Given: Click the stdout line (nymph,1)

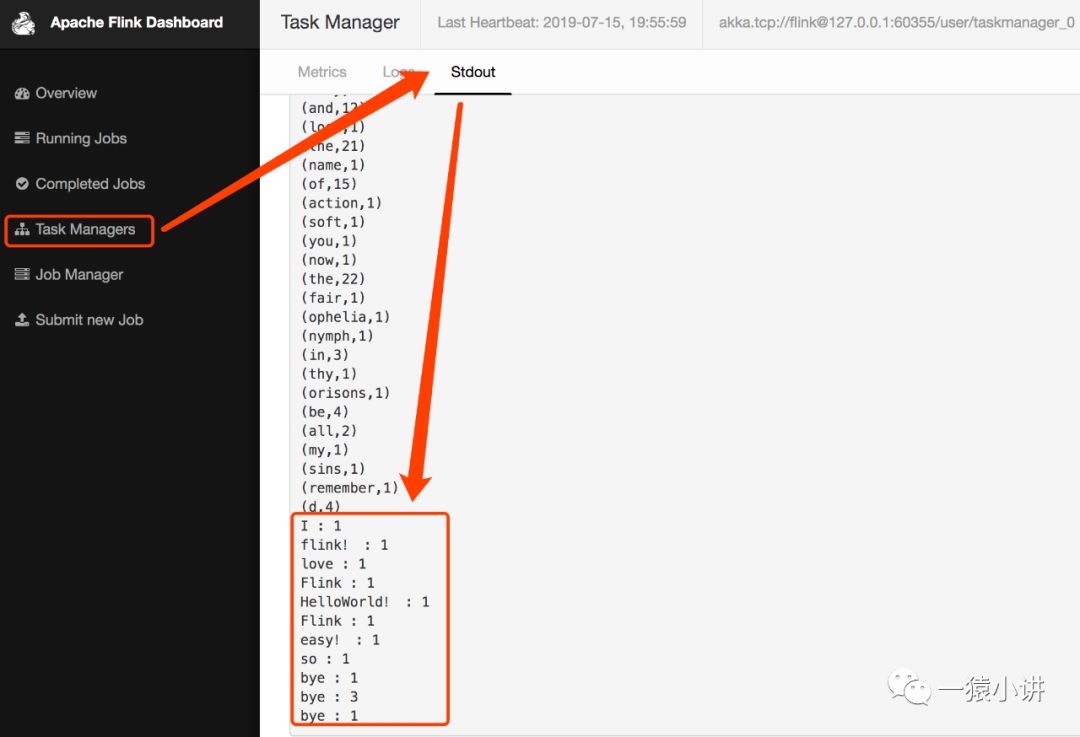Looking at the screenshot, I should [x=338, y=336].
